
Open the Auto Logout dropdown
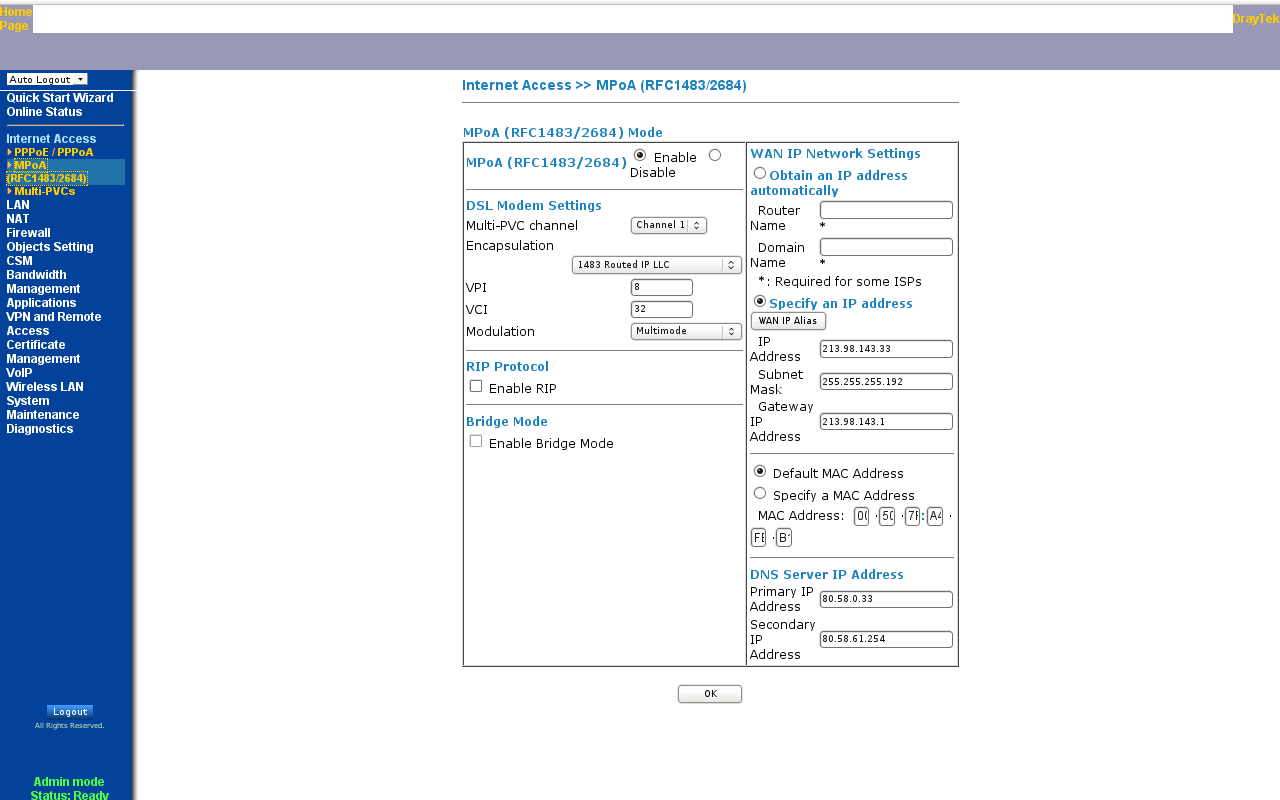(47, 79)
